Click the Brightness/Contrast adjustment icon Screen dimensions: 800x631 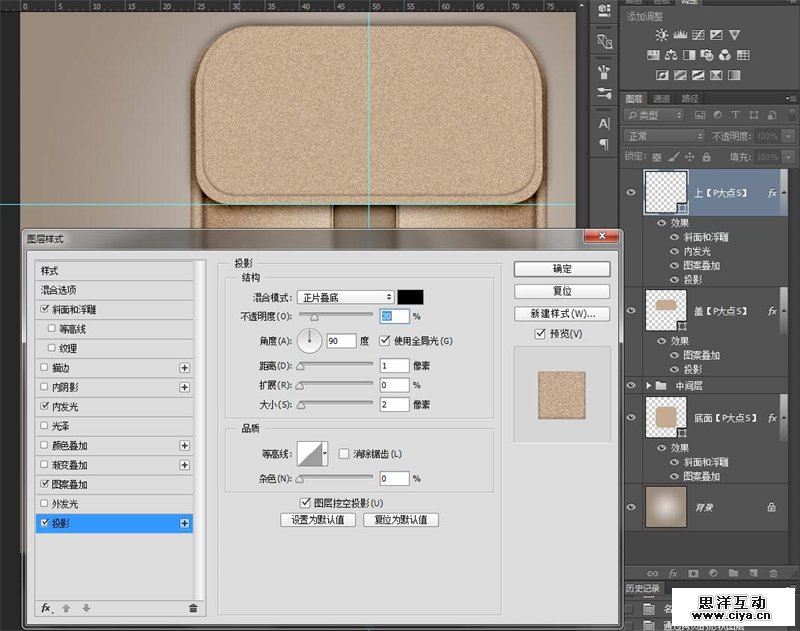pos(662,35)
